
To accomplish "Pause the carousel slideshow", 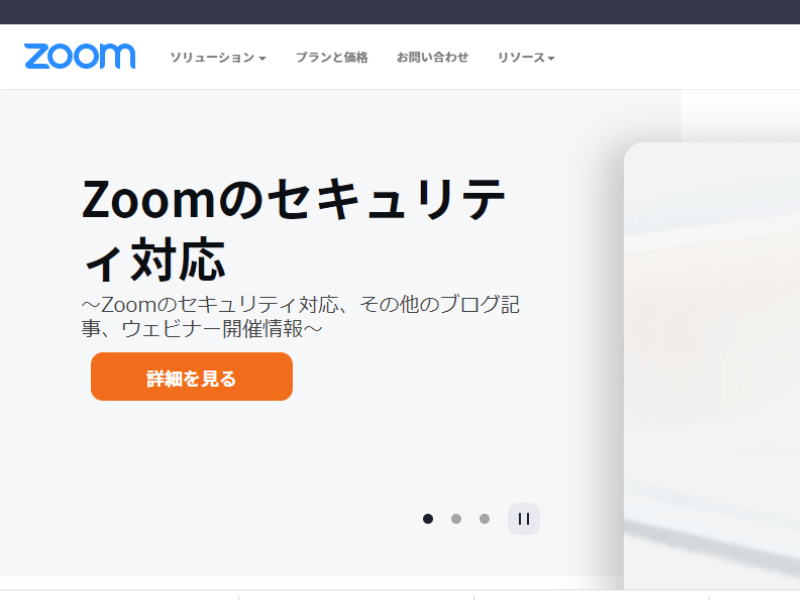I will click(x=523, y=519).
